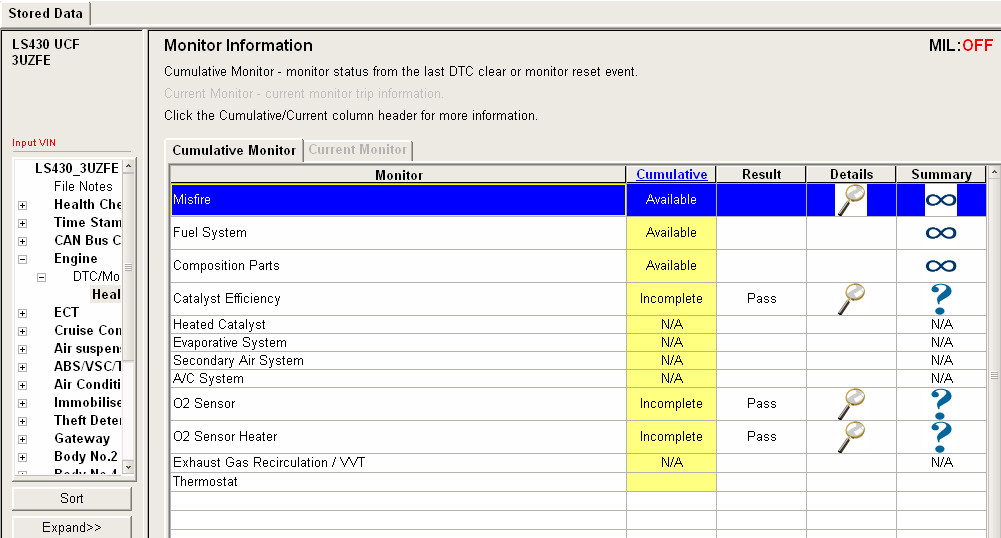Image resolution: width=1001 pixels, height=538 pixels.
Task: Expand the ECT tree node
Action: [x=22, y=313]
